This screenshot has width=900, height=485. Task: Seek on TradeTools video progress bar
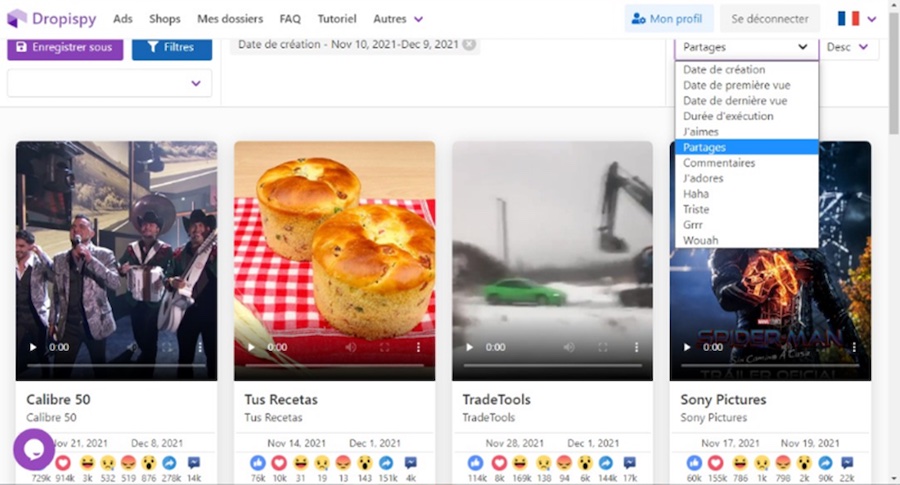click(552, 365)
